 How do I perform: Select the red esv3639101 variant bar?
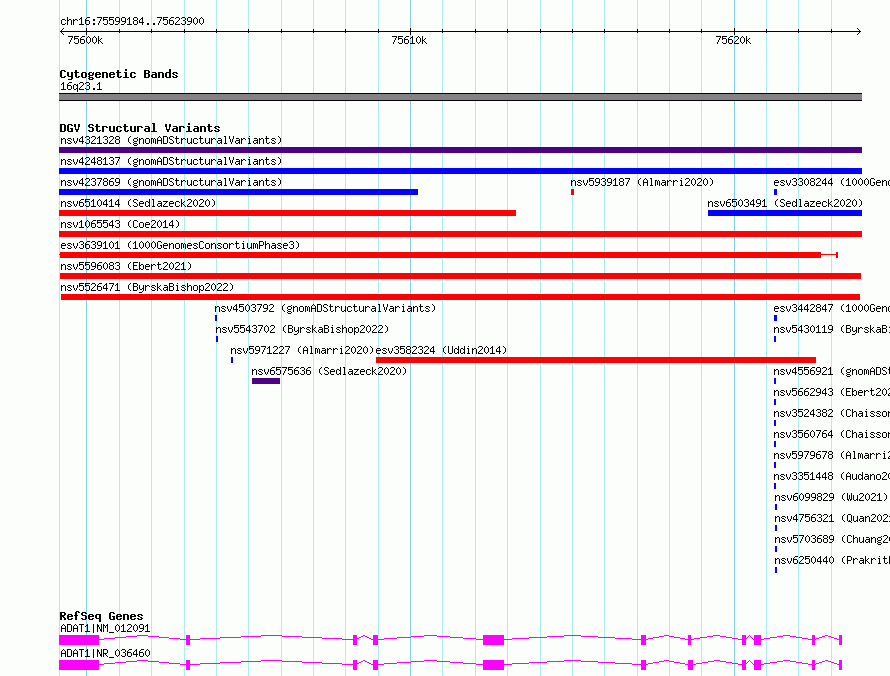click(448, 255)
